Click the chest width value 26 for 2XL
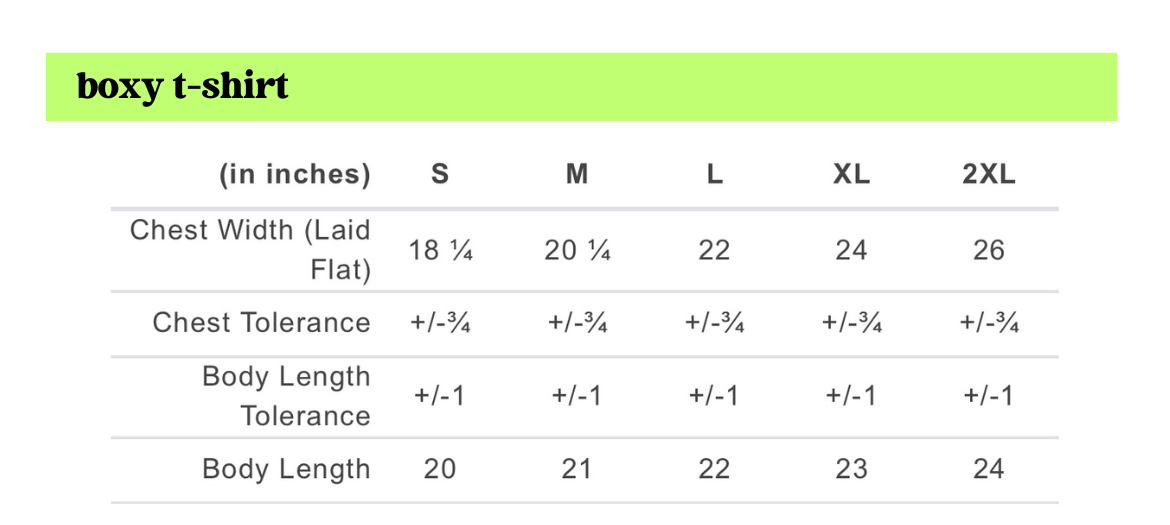Viewport: 1170px width, 525px height. pos(988,250)
